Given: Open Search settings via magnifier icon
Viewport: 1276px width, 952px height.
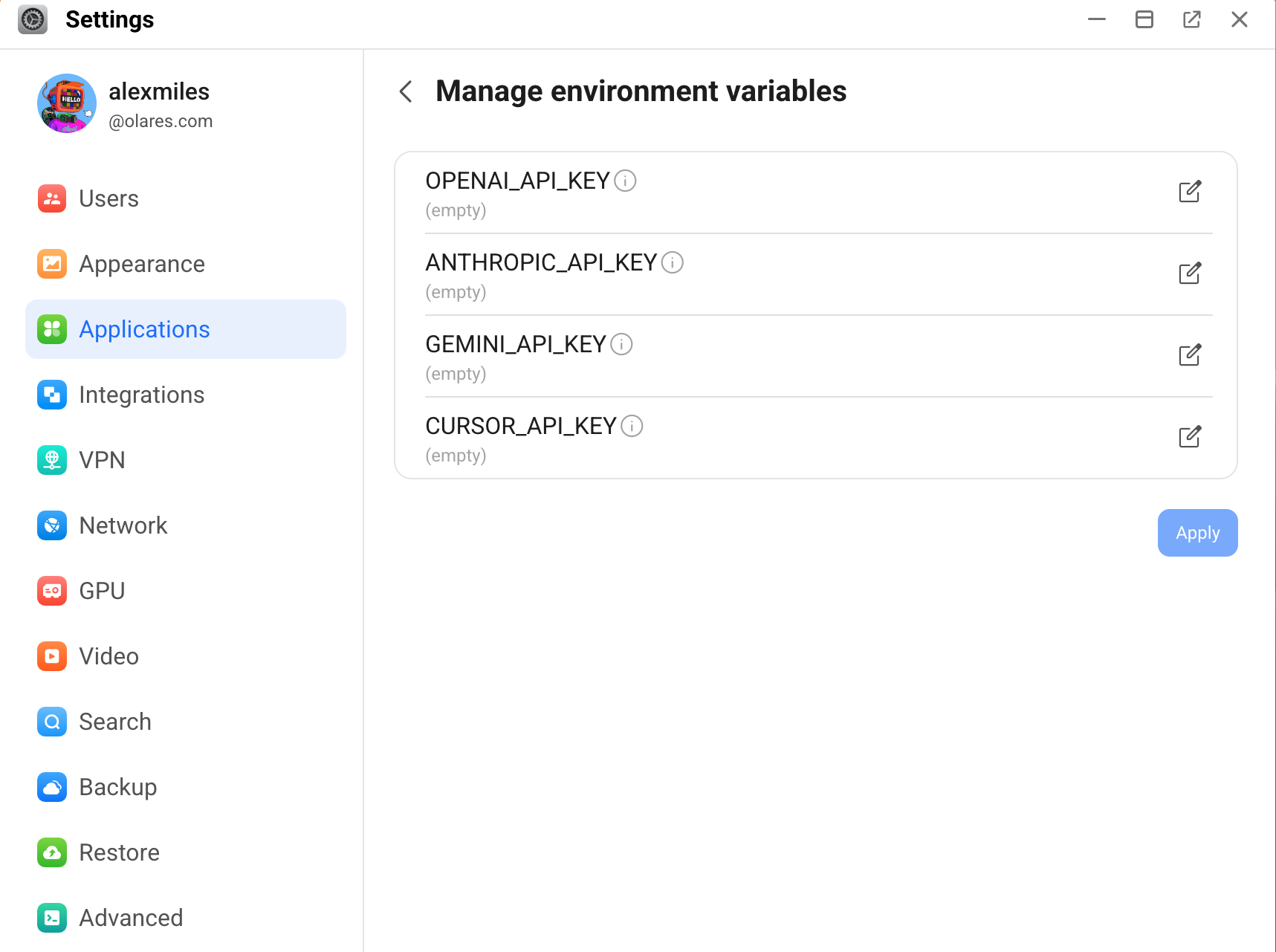Looking at the screenshot, I should click(x=51, y=722).
